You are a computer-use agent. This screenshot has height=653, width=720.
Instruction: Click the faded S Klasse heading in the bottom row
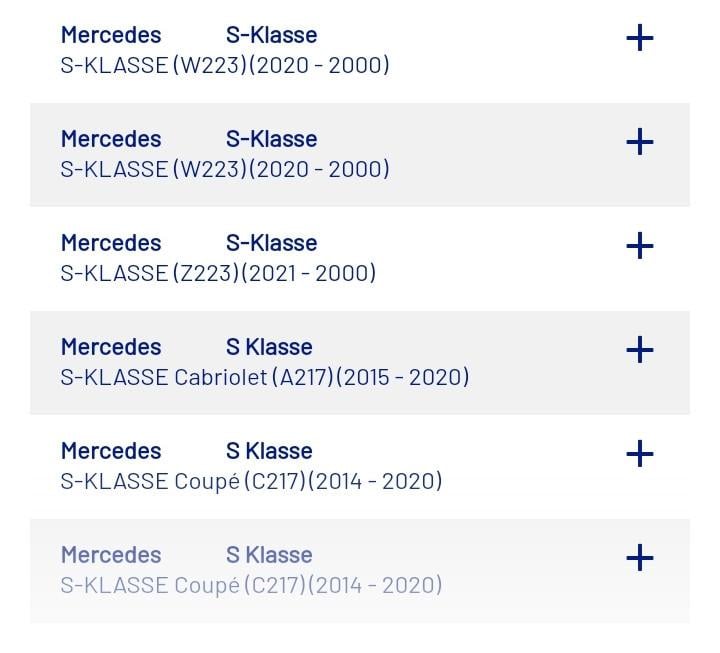pyautogui.click(x=269, y=555)
